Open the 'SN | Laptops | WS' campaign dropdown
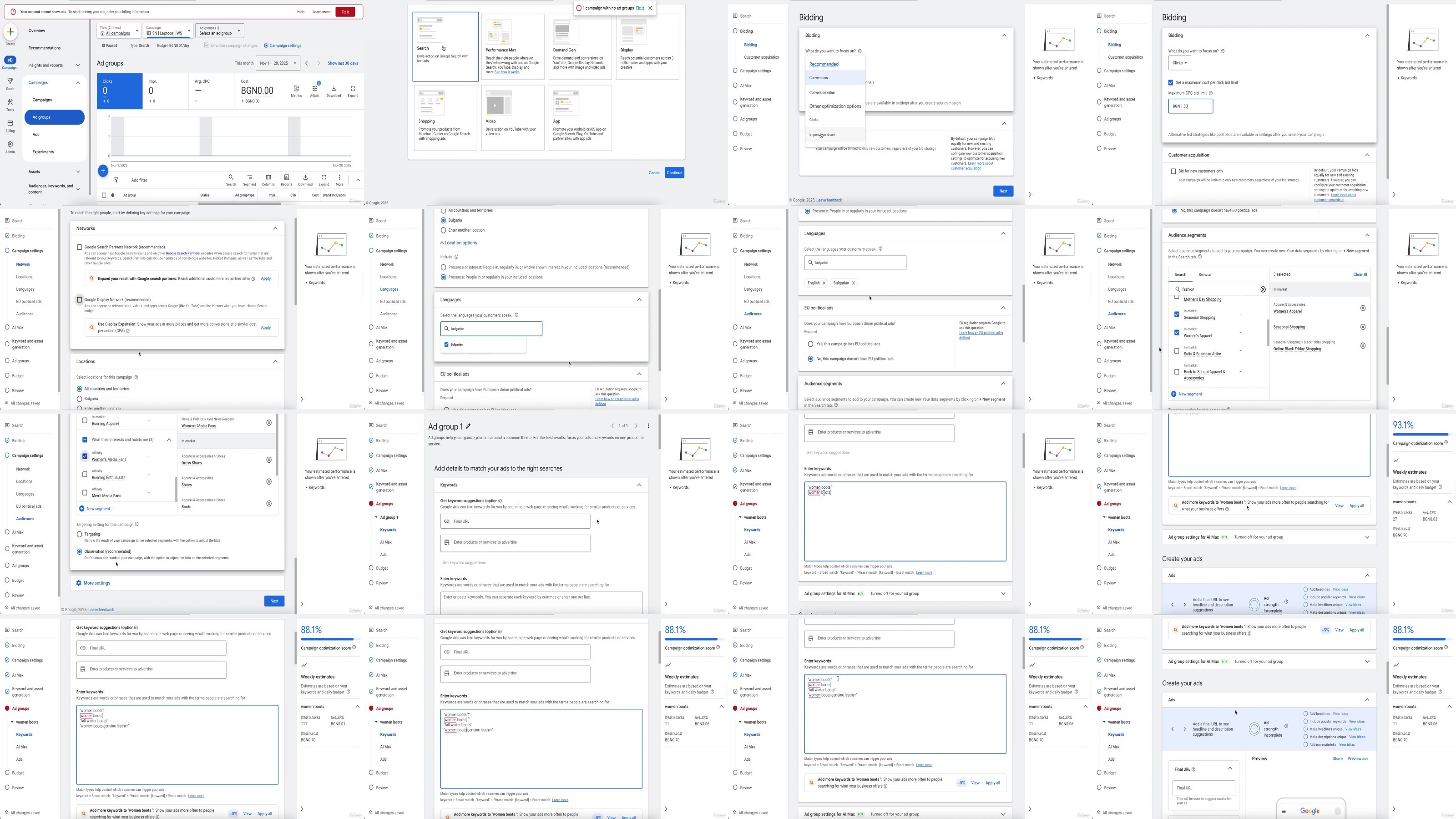Image resolution: width=1456 pixels, height=819 pixels. [x=168, y=30]
